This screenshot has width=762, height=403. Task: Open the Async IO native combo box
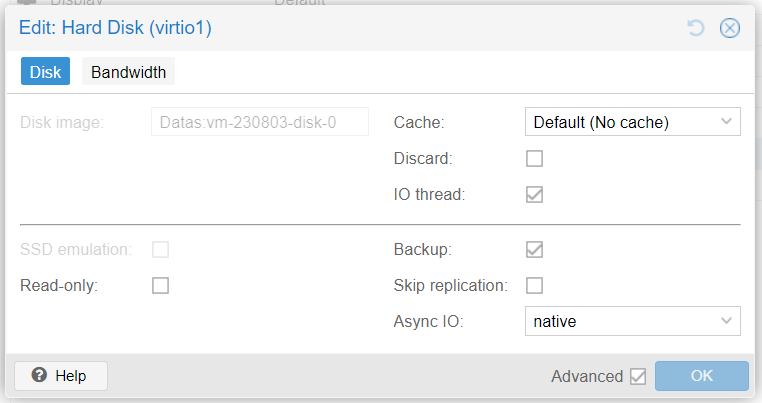(x=633, y=321)
